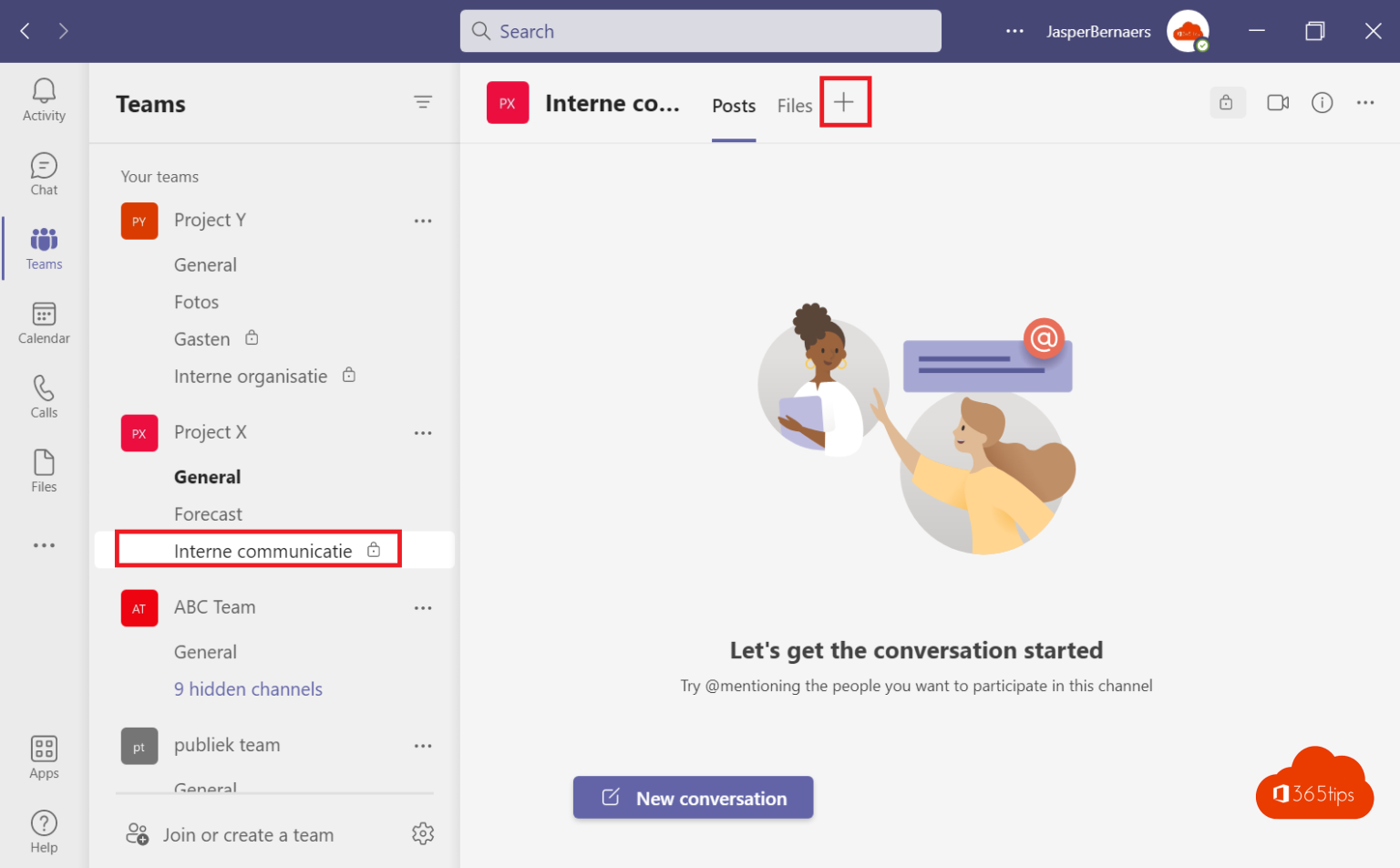
Task: Open channel information
Action: pos(1321,102)
